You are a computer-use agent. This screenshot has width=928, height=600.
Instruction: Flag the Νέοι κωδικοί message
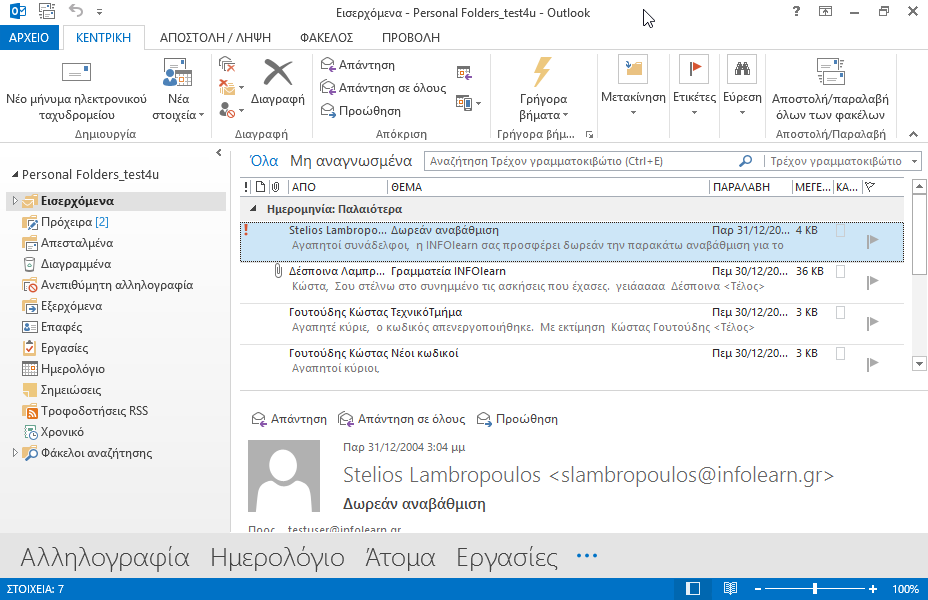872,364
